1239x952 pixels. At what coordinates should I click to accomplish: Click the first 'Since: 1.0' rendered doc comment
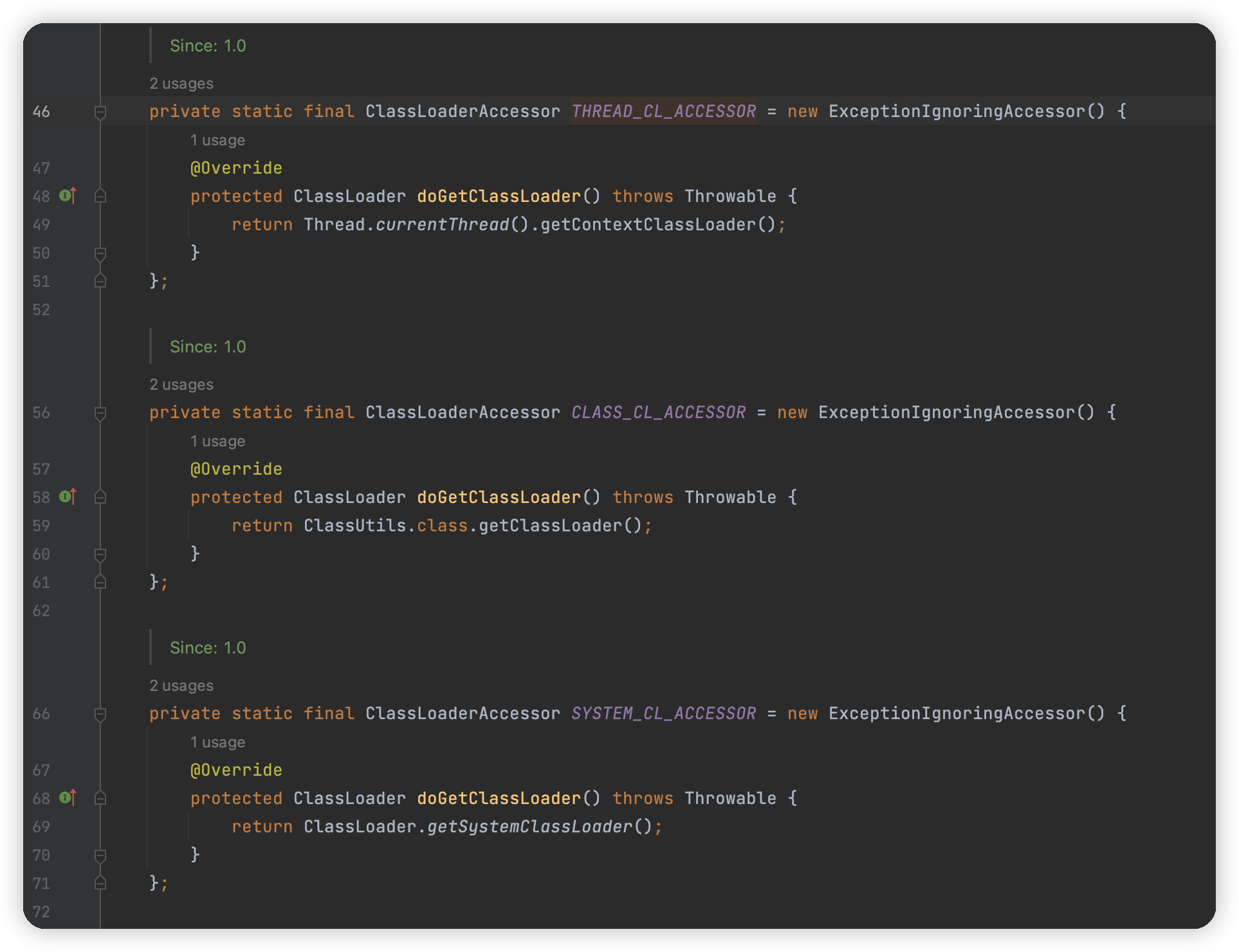coord(208,46)
